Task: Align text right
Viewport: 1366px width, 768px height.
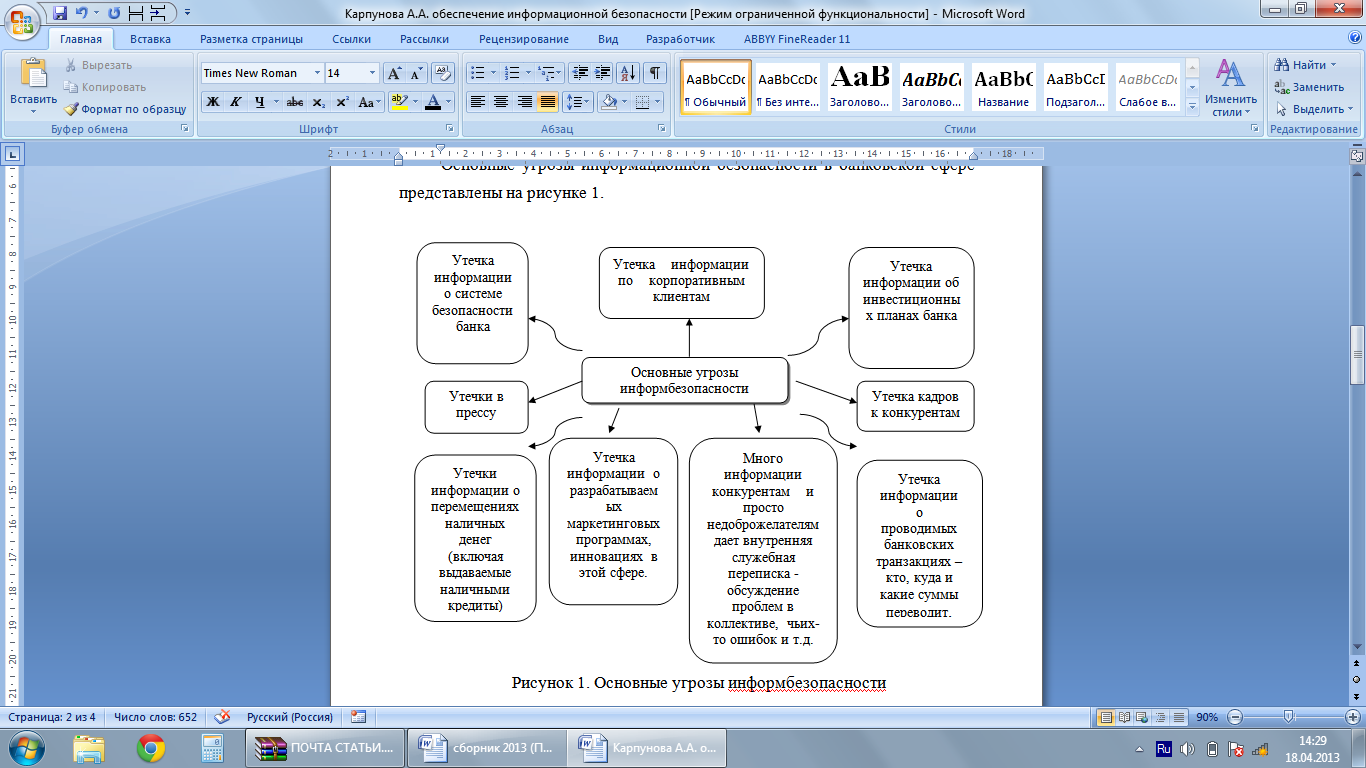Action: pos(524,102)
